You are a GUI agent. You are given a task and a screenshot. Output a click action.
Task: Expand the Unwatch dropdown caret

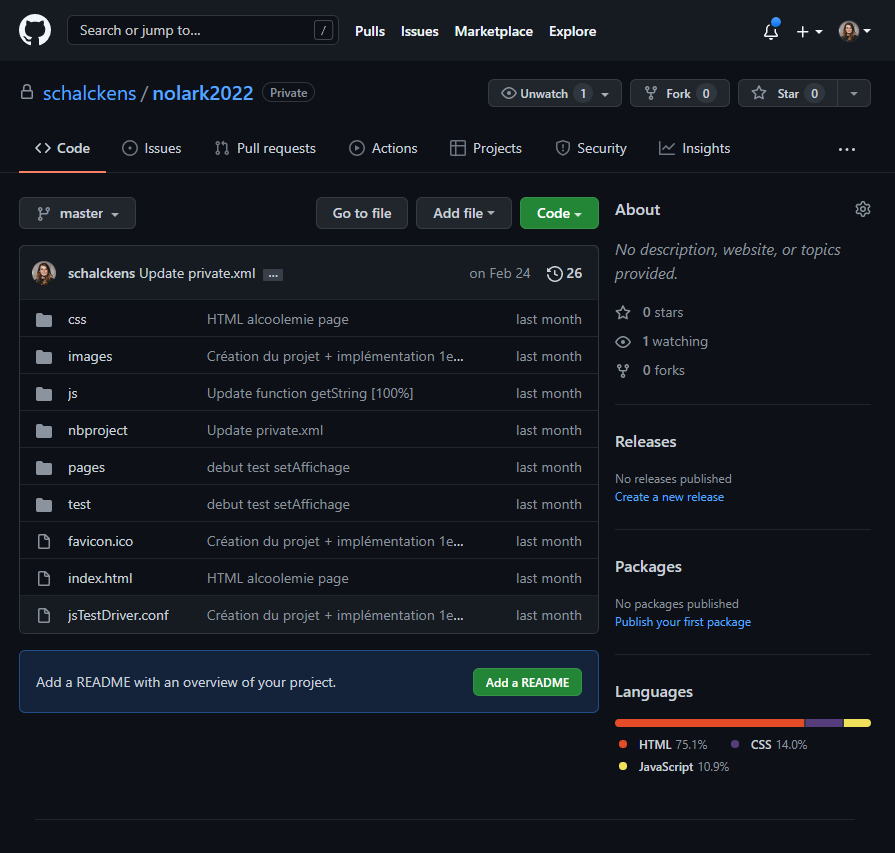(x=606, y=94)
